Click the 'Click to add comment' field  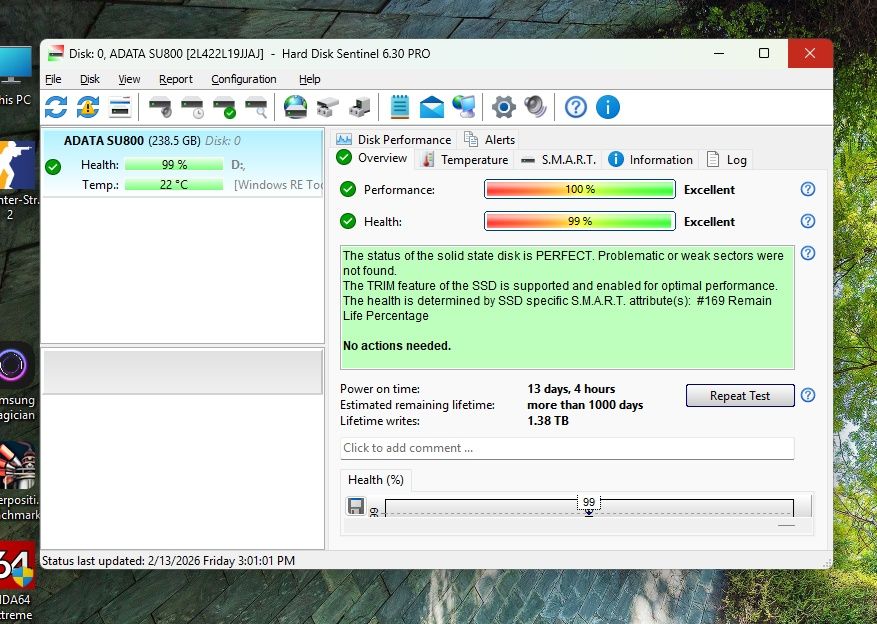click(567, 448)
